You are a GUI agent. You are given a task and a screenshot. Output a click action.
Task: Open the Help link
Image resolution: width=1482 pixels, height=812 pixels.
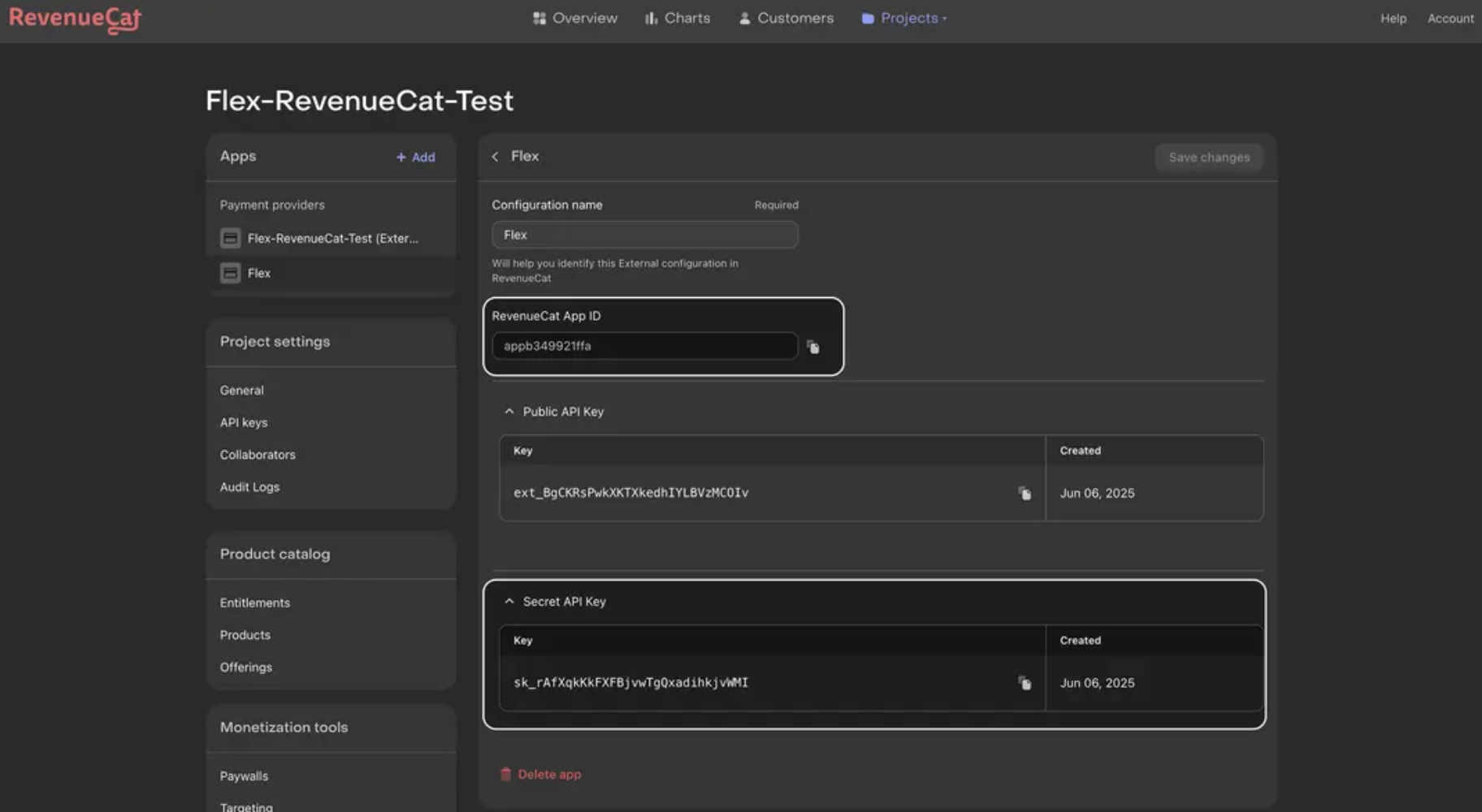click(x=1393, y=18)
